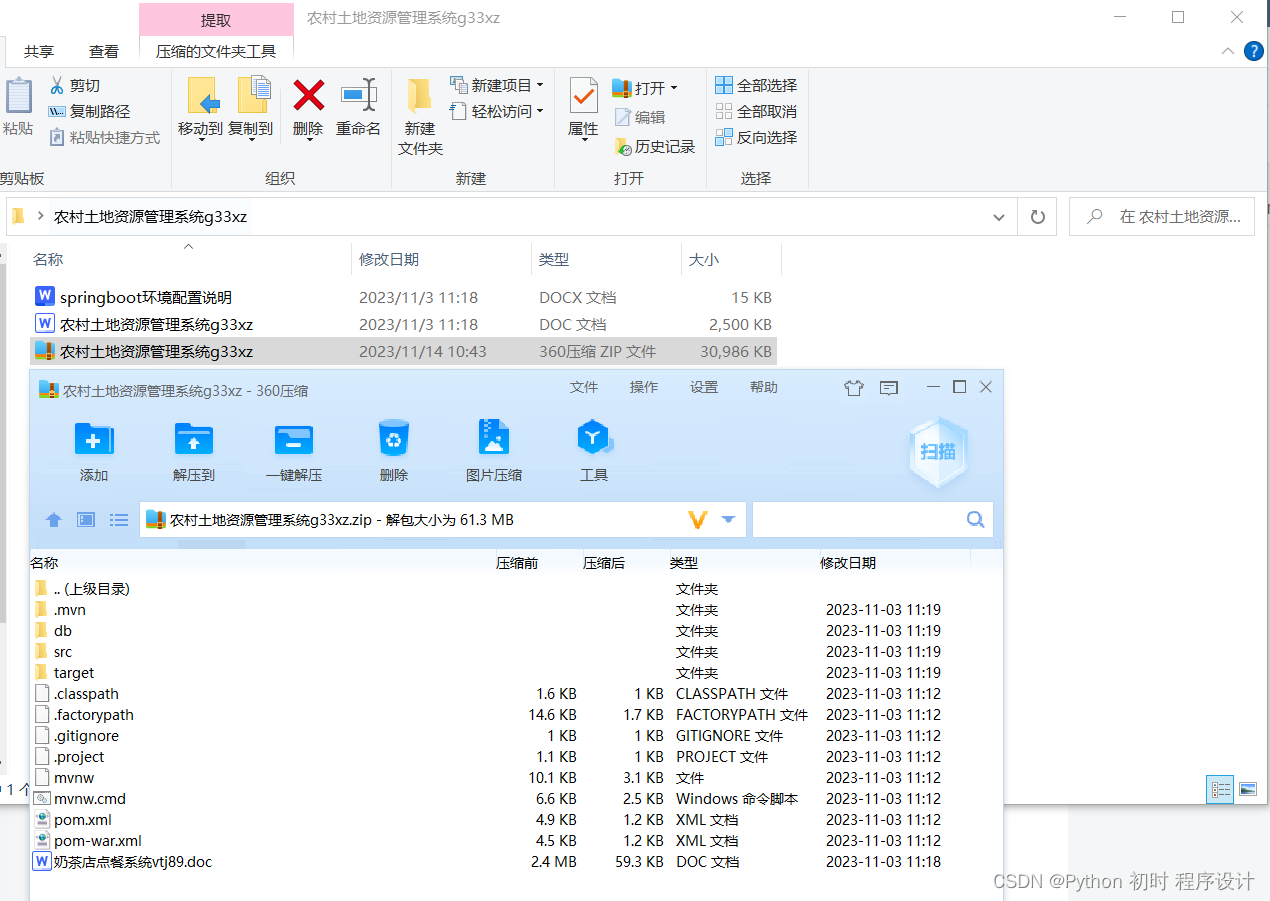Click the 编辑 (Edit) ribbon item
The width and height of the screenshot is (1270, 901).
pyautogui.click(x=639, y=117)
